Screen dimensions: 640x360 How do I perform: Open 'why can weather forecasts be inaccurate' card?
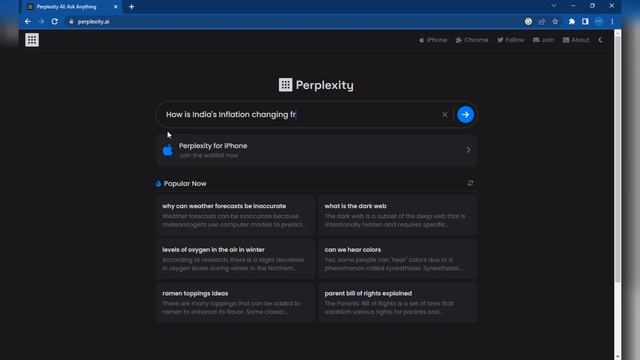click(x=235, y=215)
